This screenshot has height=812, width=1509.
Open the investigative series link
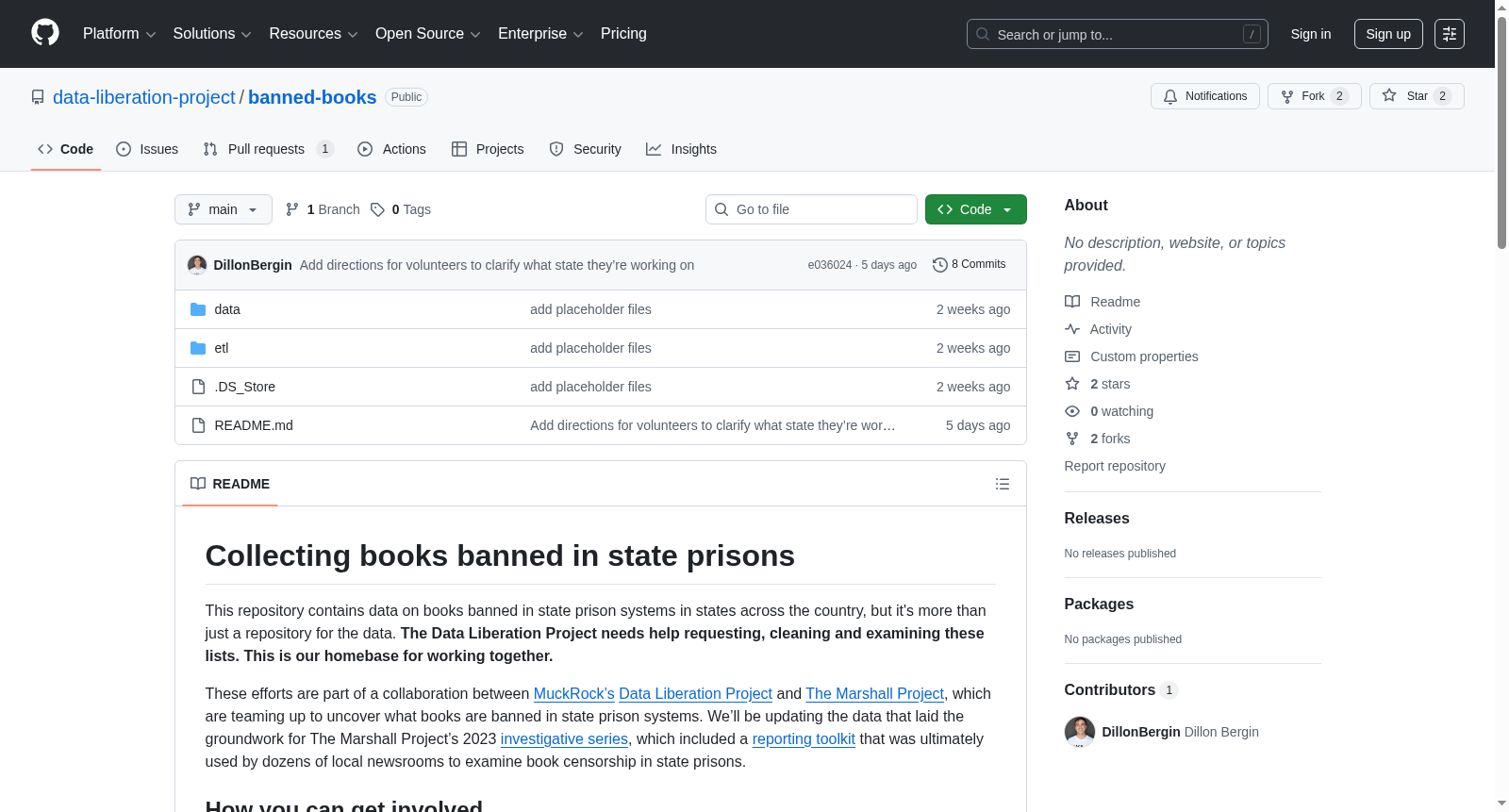[x=564, y=739]
